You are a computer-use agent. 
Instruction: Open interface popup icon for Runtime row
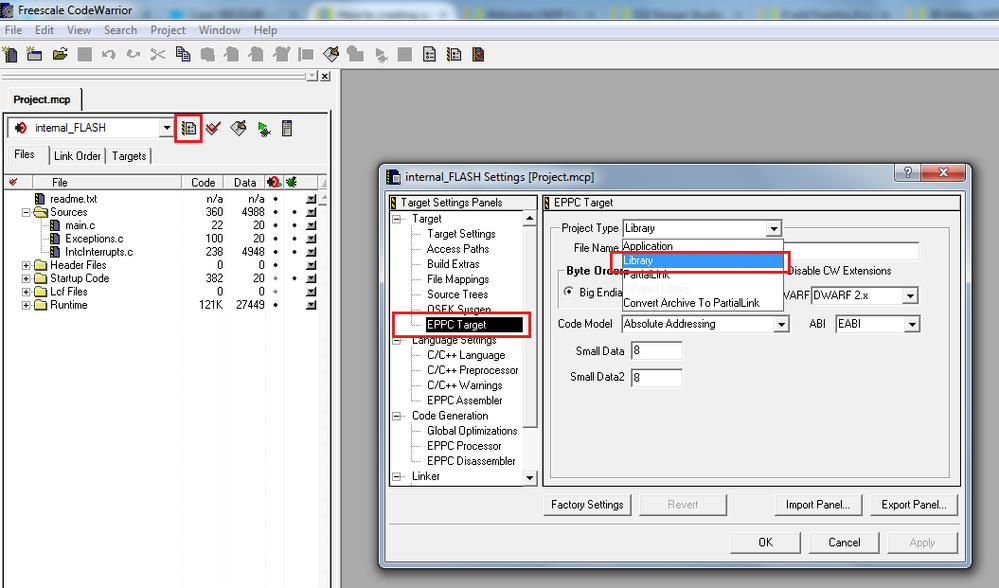click(x=311, y=305)
